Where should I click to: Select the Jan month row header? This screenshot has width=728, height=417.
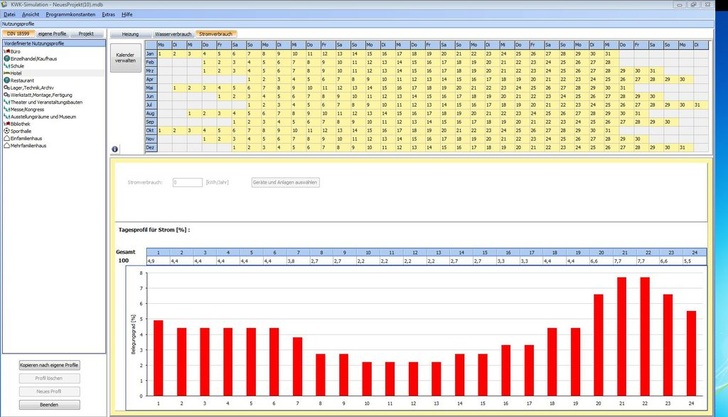pyautogui.click(x=151, y=53)
